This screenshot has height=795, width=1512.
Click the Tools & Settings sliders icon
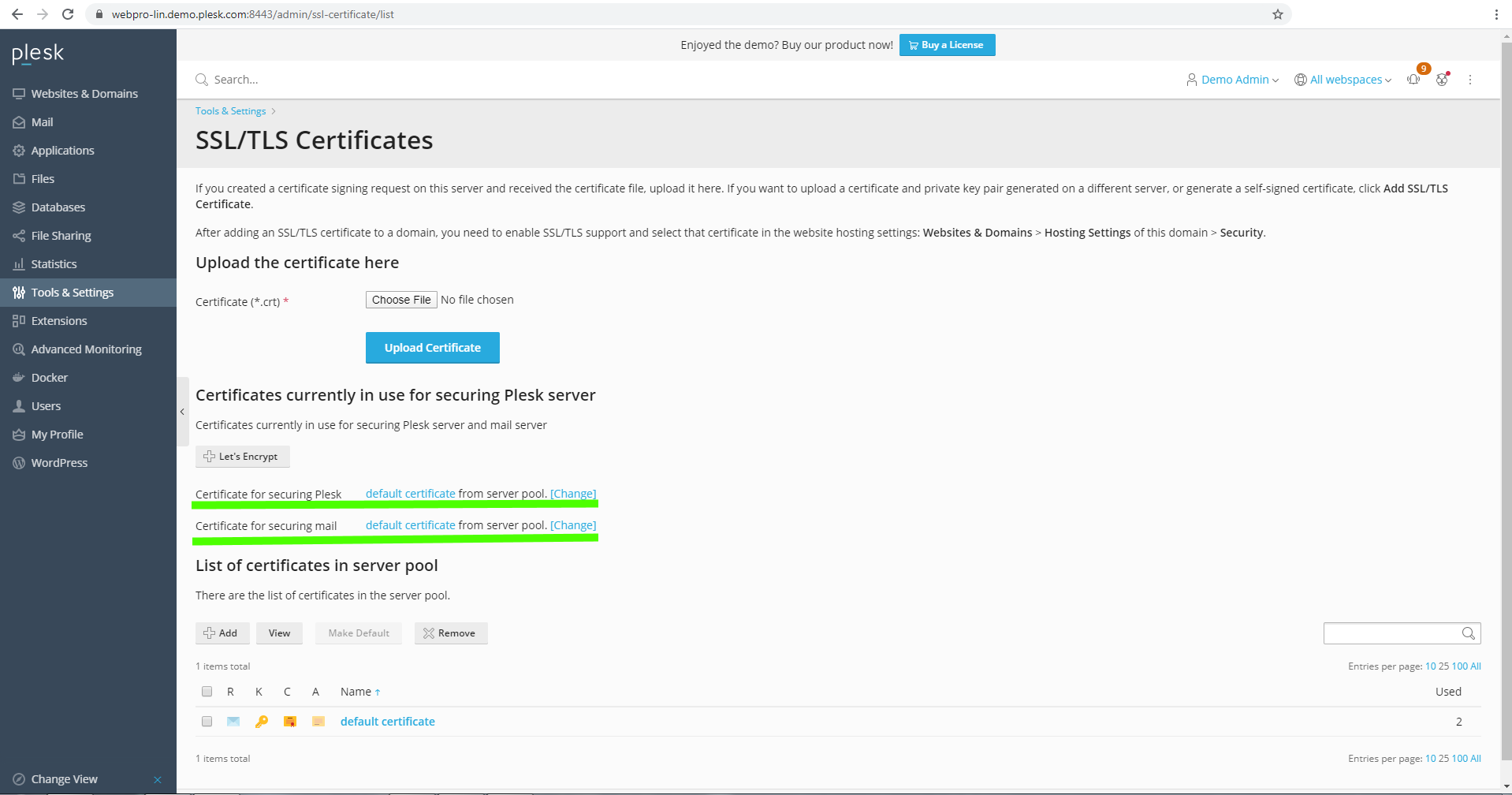(x=19, y=293)
